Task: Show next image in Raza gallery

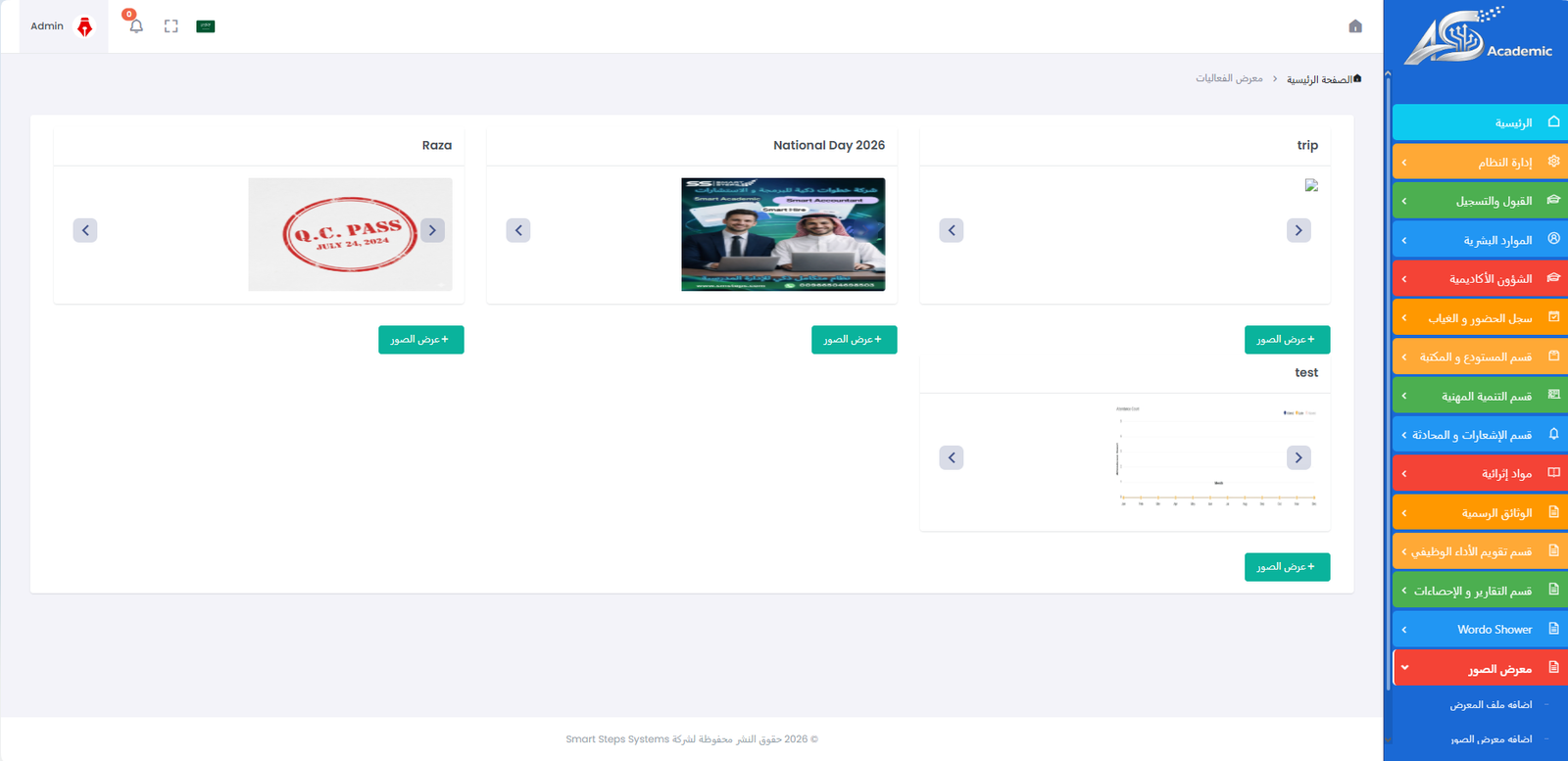Action: 432,230
